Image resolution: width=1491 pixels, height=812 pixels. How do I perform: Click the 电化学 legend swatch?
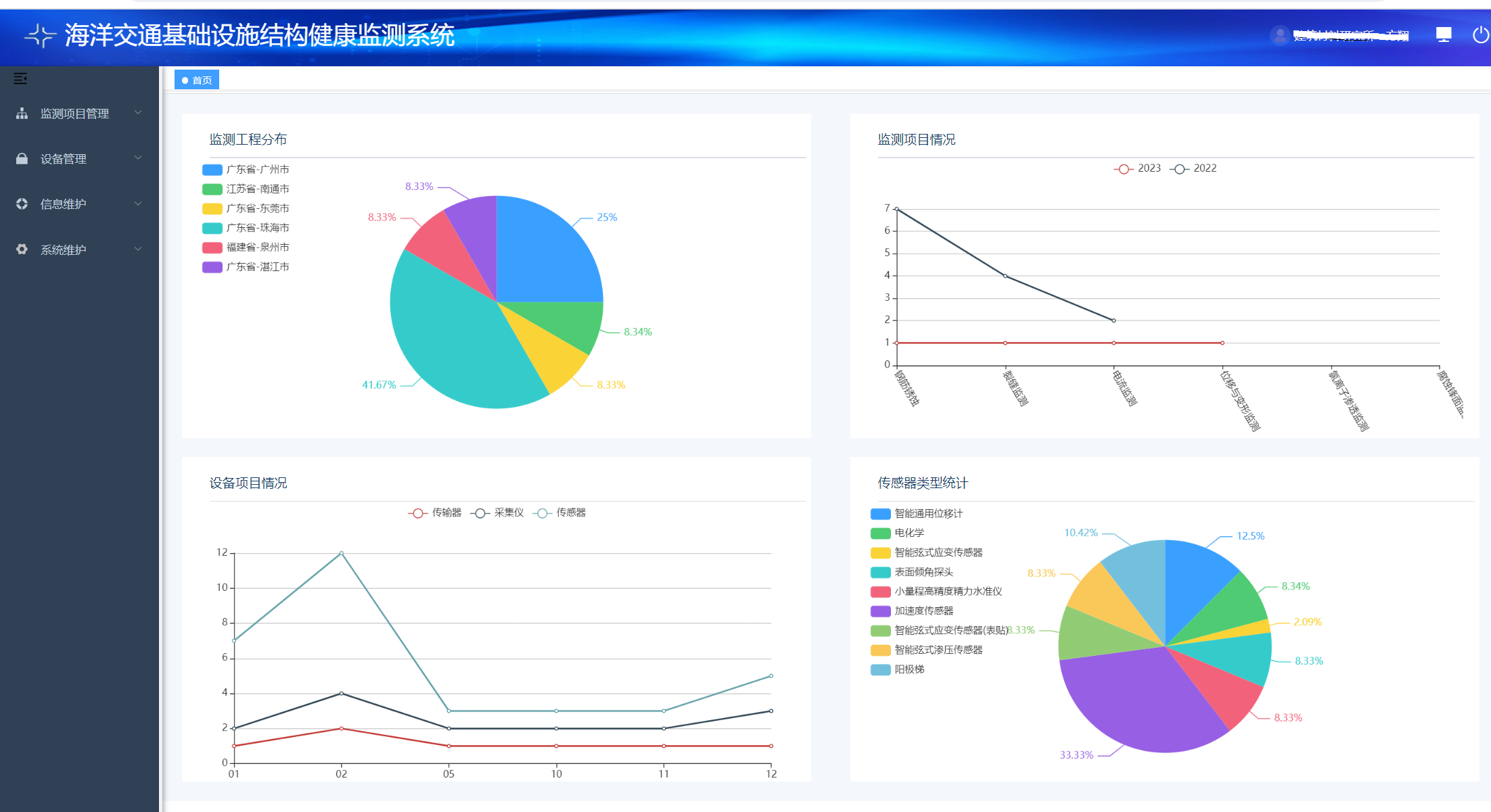(x=880, y=533)
